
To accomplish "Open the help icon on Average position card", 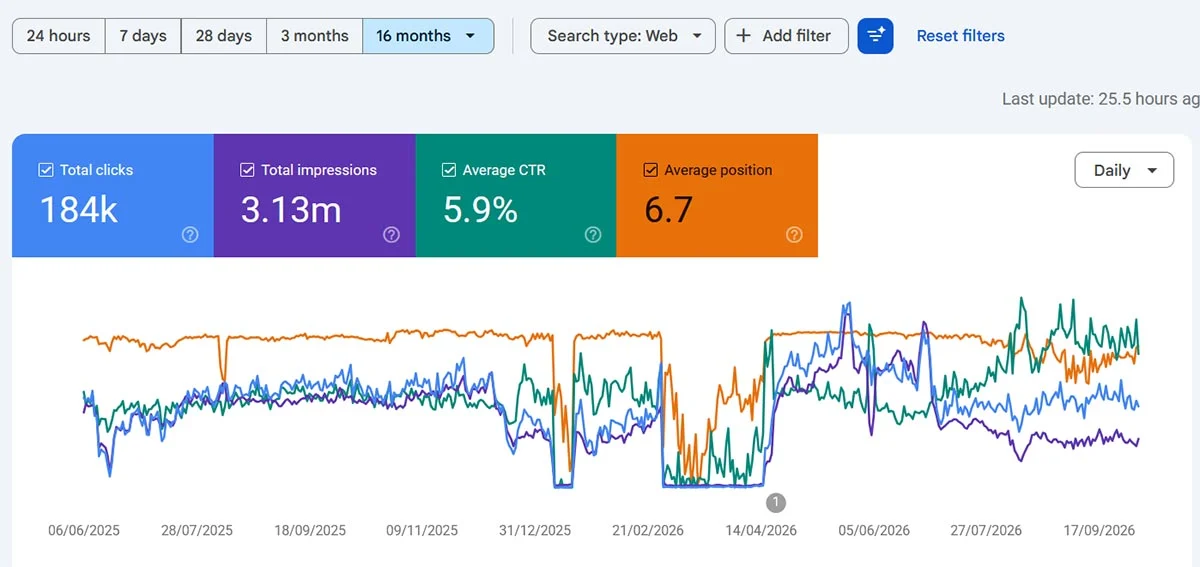I will tap(794, 235).
